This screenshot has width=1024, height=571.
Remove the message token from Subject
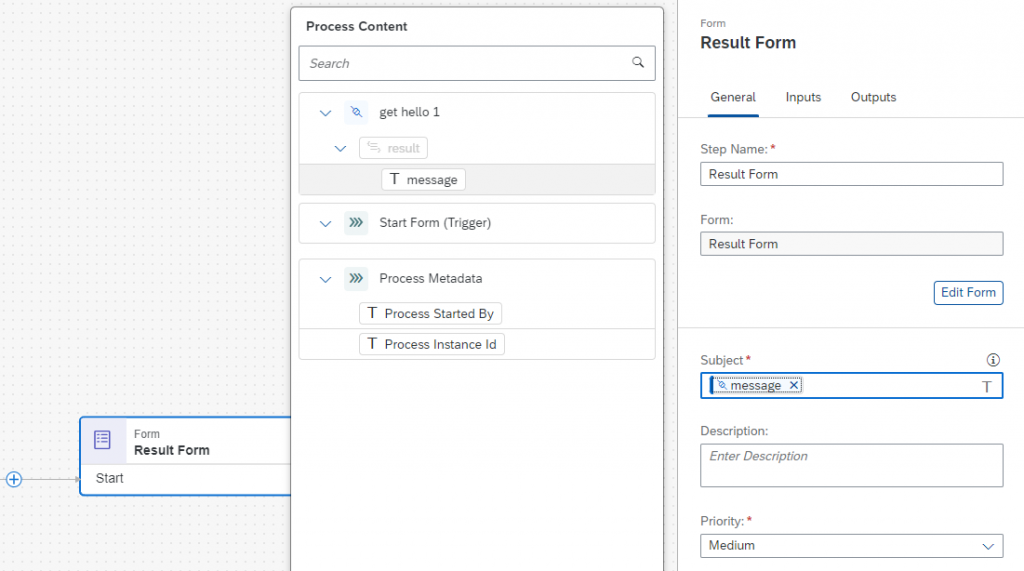(793, 385)
